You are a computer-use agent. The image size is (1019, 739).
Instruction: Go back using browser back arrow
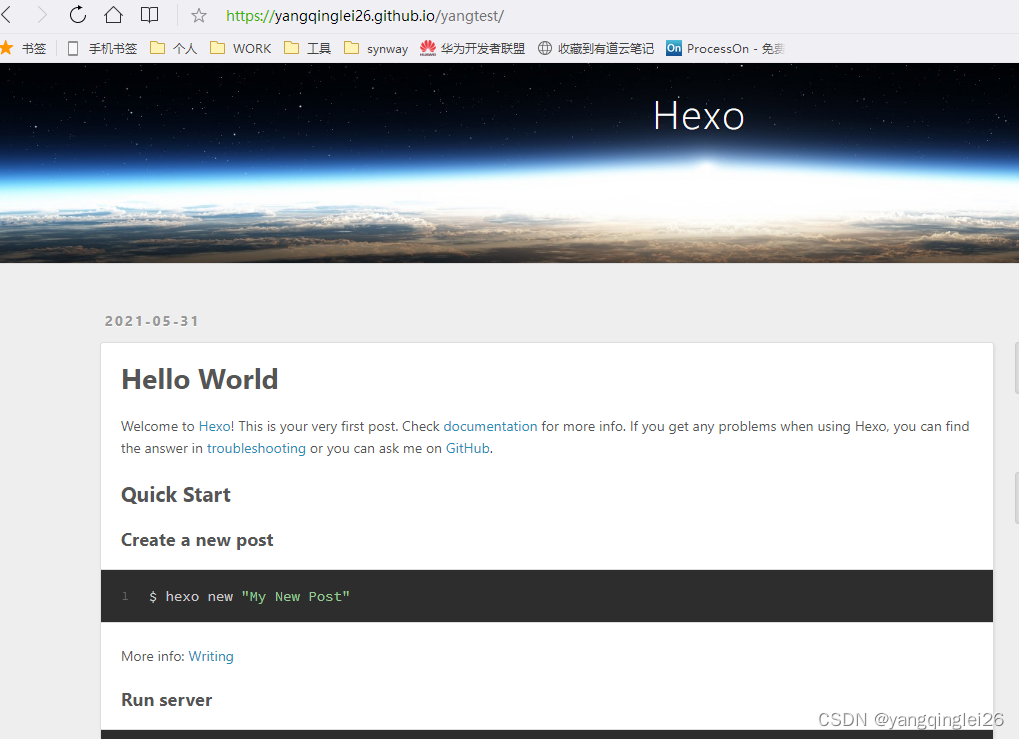click(x=6, y=15)
